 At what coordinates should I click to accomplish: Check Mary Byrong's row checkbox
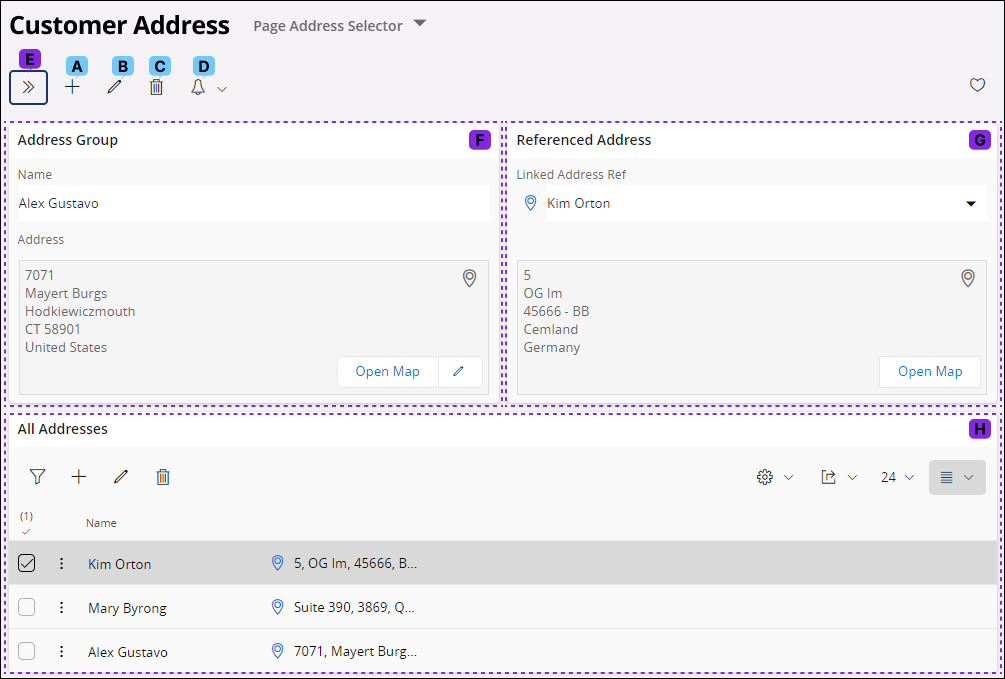pos(26,607)
